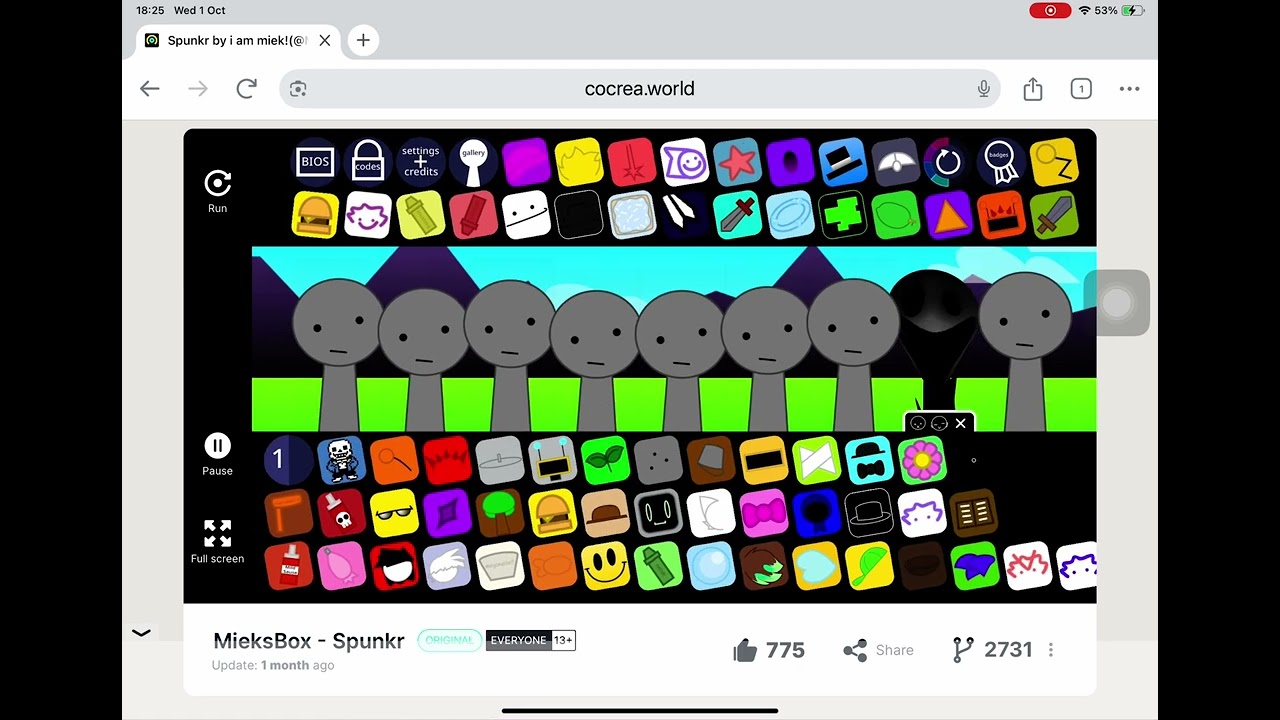Close the popup above black character
This screenshot has width=1280, height=720.
[x=961, y=424]
